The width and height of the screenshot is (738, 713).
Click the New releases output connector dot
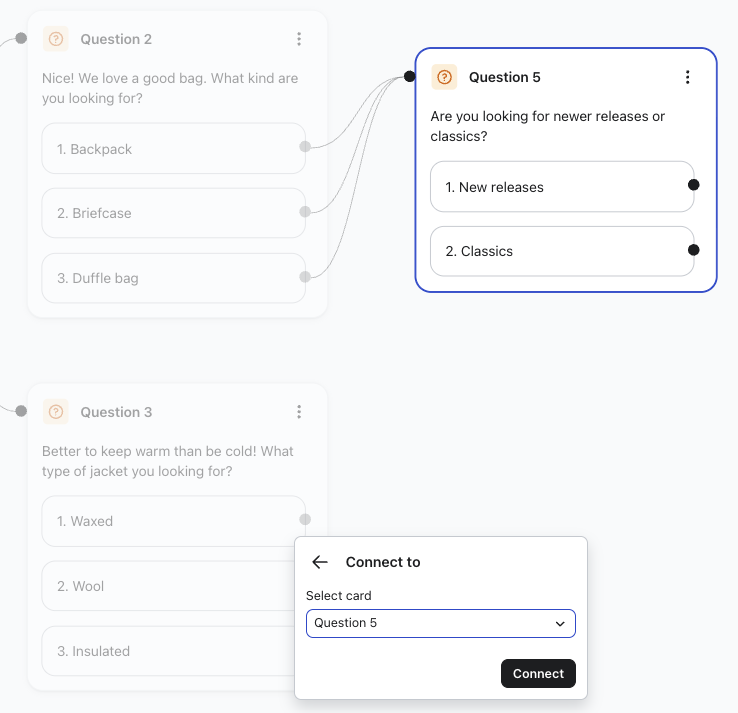[694, 185]
